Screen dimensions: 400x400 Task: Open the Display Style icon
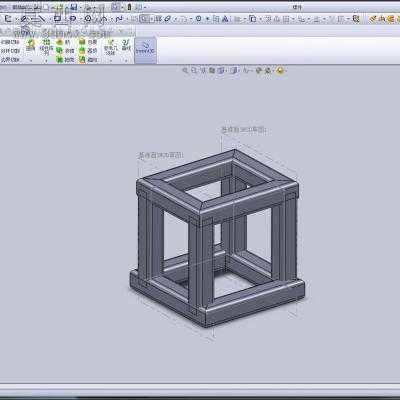(234, 70)
